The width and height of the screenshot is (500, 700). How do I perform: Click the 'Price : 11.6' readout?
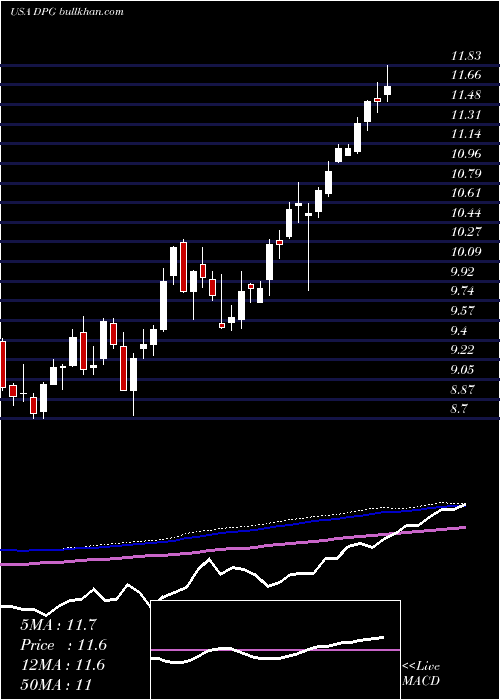pyautogui.click(x=63, y=645)
